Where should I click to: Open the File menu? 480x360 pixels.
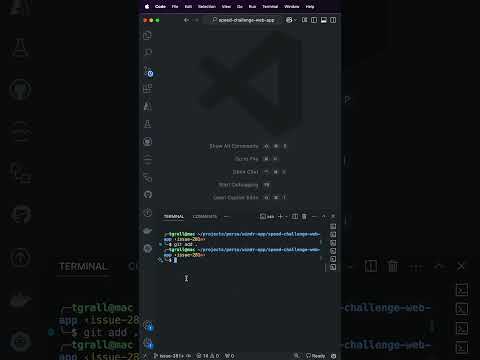pos(175,6)
